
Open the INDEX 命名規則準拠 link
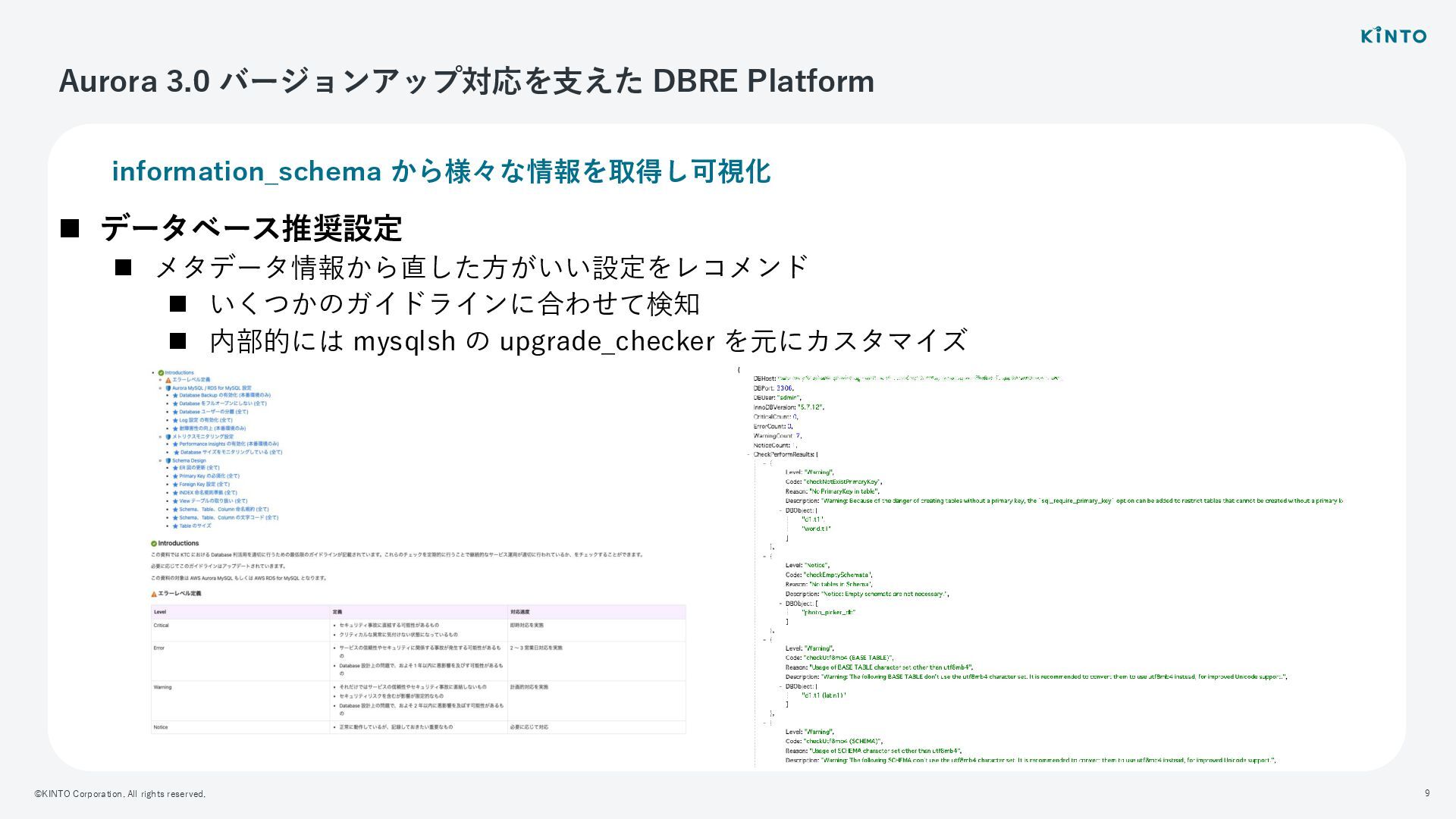pos(208,493)
